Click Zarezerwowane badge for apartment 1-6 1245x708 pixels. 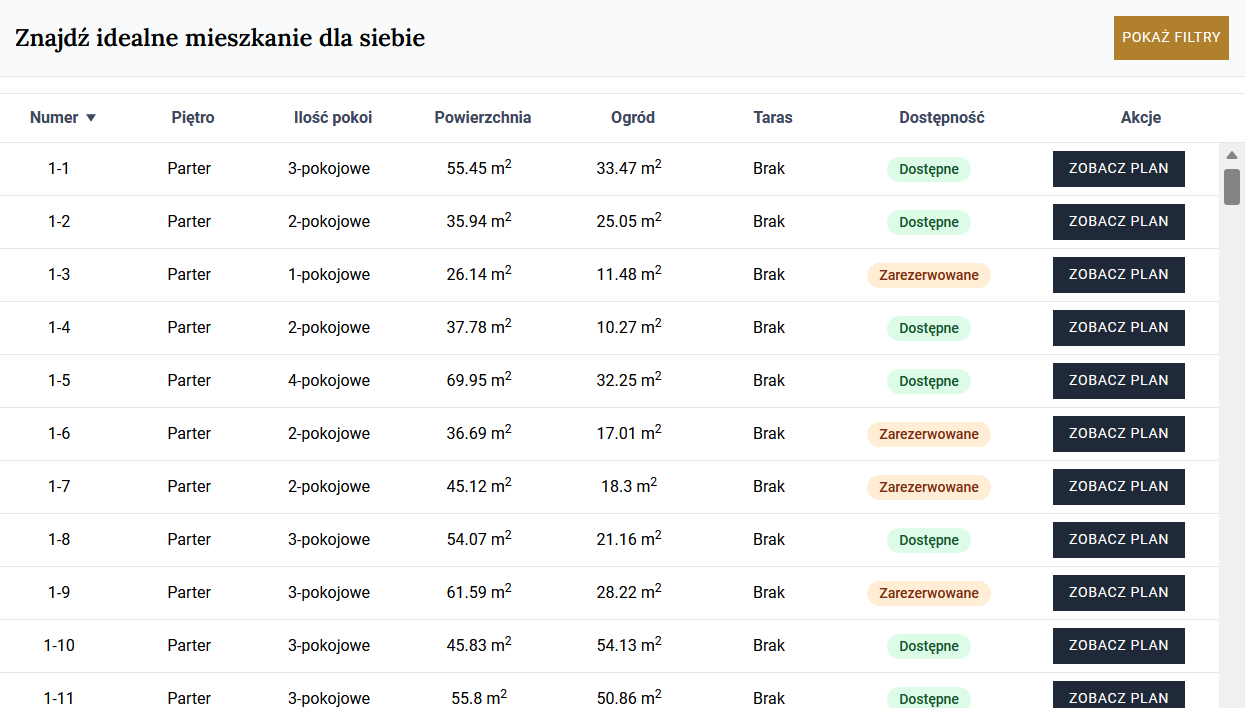928,434
